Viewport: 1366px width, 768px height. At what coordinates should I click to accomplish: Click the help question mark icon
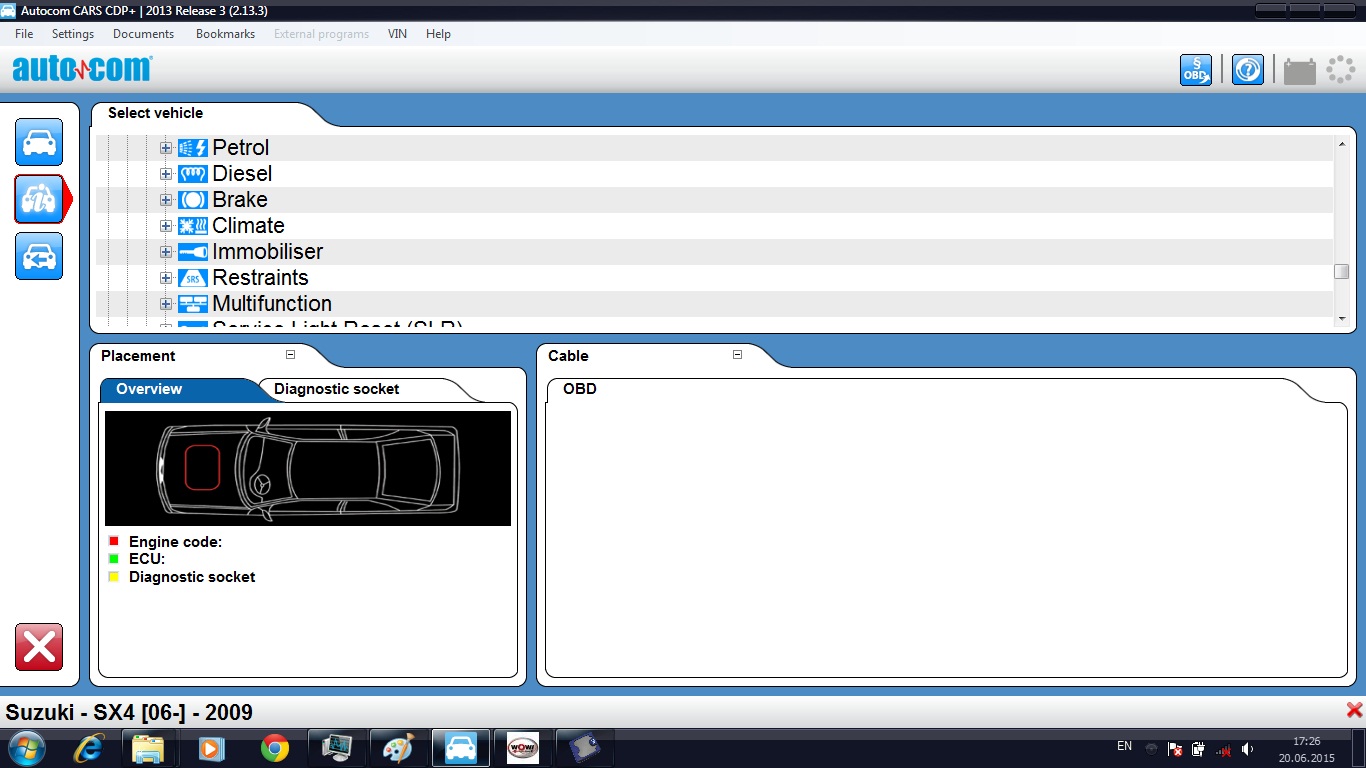[x=1248, y=70]
